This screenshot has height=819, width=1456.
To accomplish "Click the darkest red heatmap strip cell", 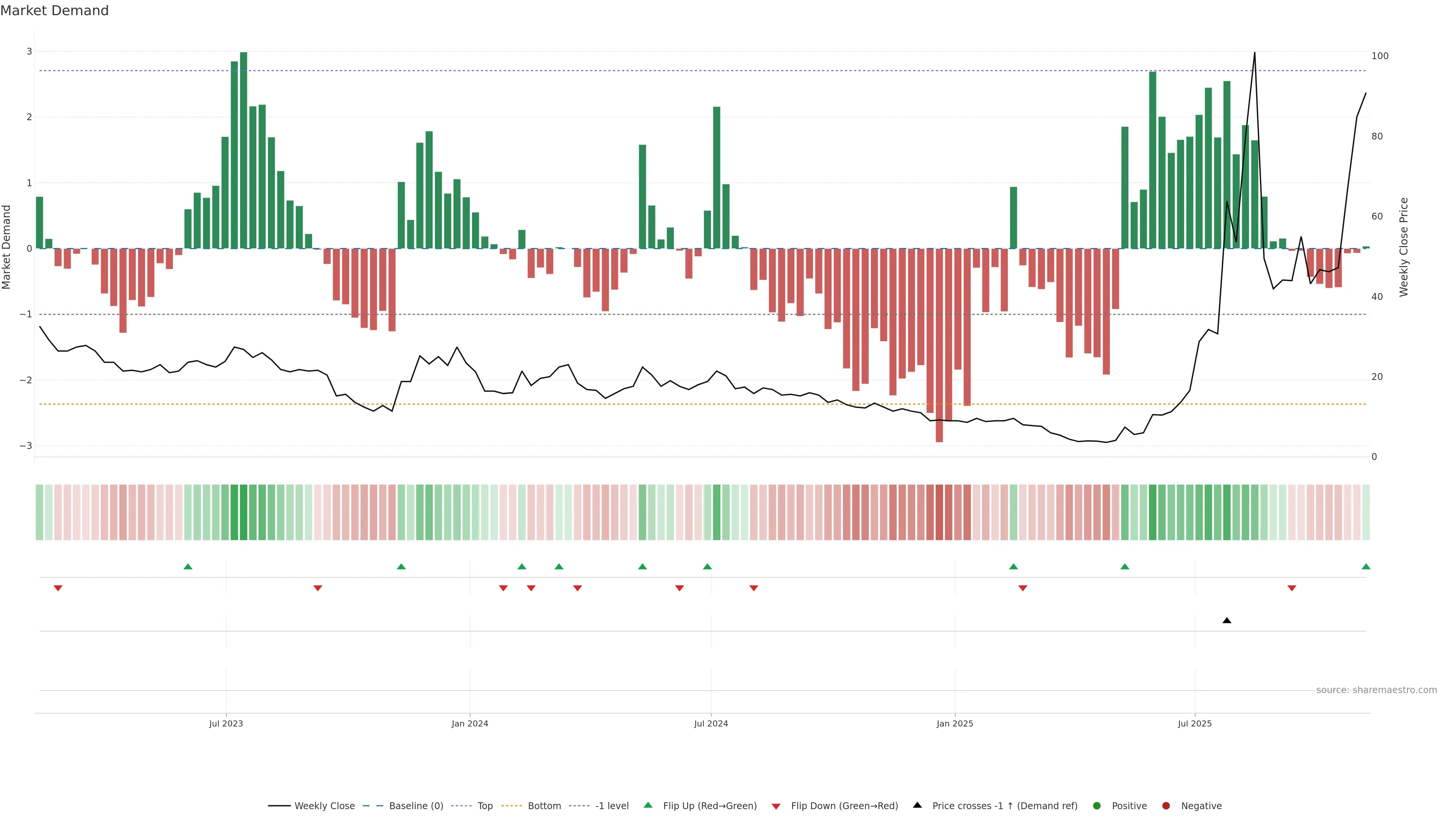I will pos(939,512).
